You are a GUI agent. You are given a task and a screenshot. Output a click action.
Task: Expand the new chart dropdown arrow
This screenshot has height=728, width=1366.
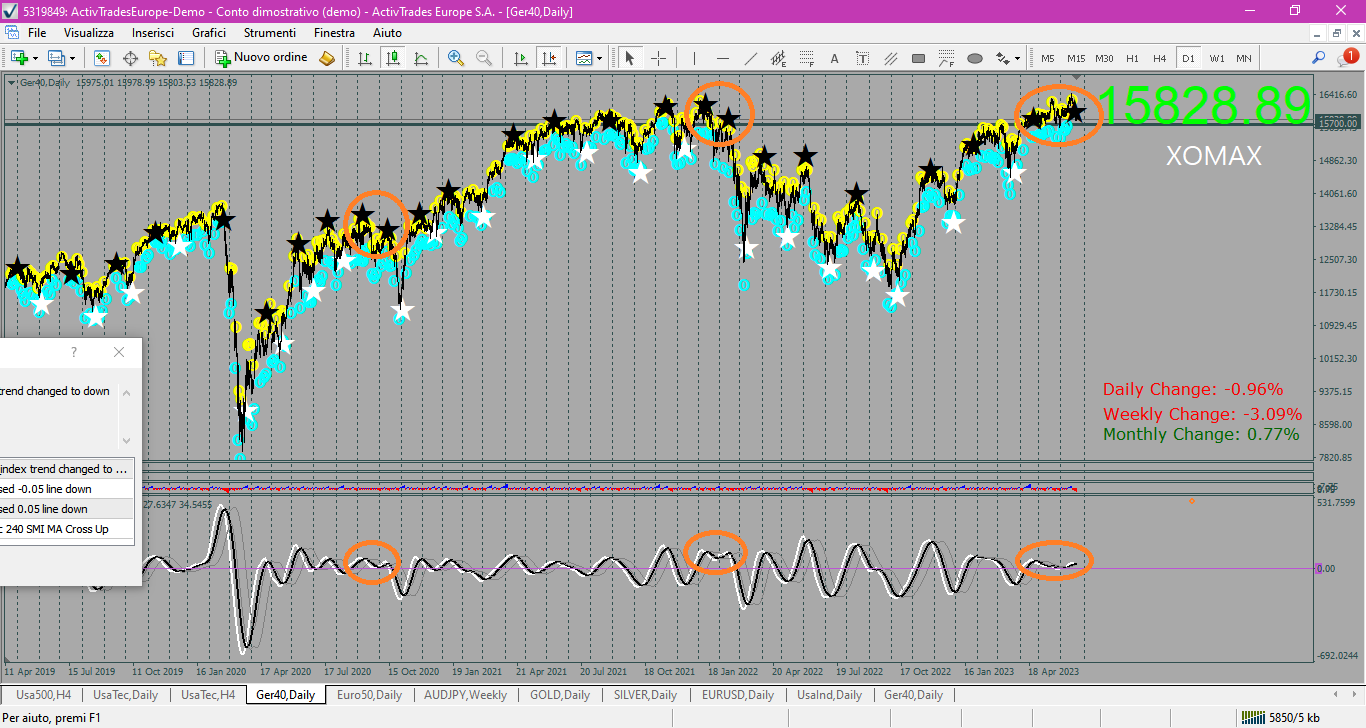pyautogui.click(x=36, y=58)
